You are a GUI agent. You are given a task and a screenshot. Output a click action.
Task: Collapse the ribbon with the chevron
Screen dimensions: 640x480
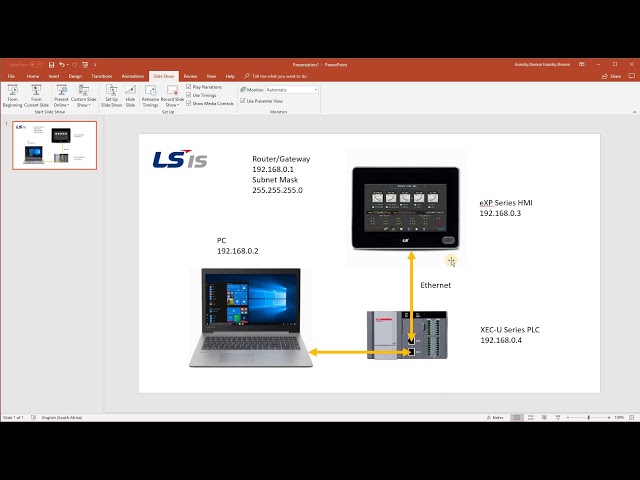[634, 111]
